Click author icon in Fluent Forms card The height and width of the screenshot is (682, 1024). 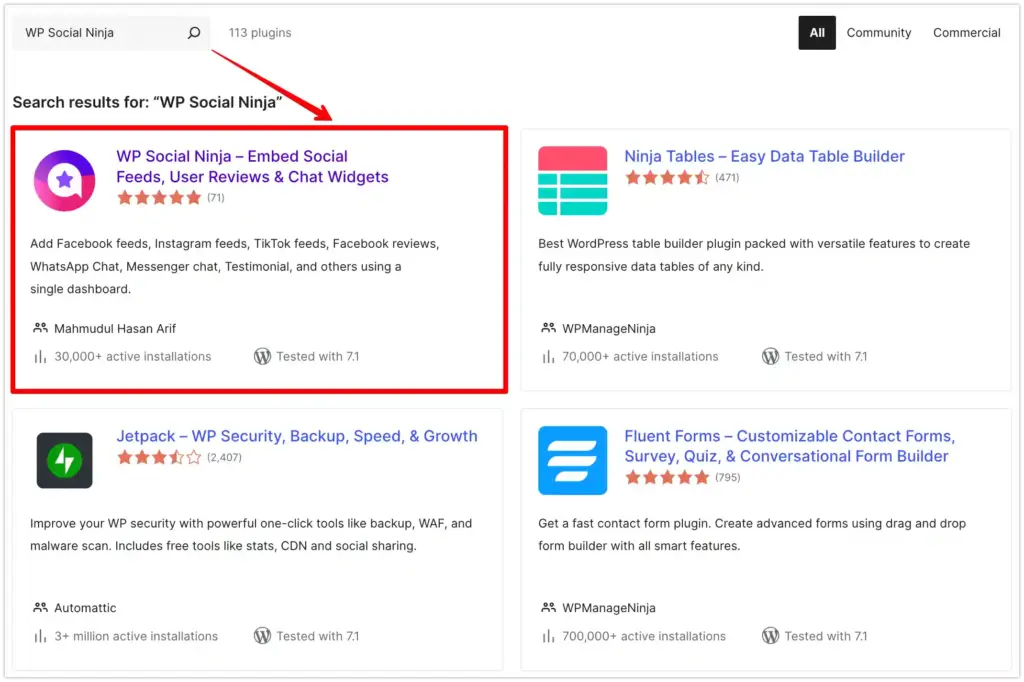click(549, 608)
